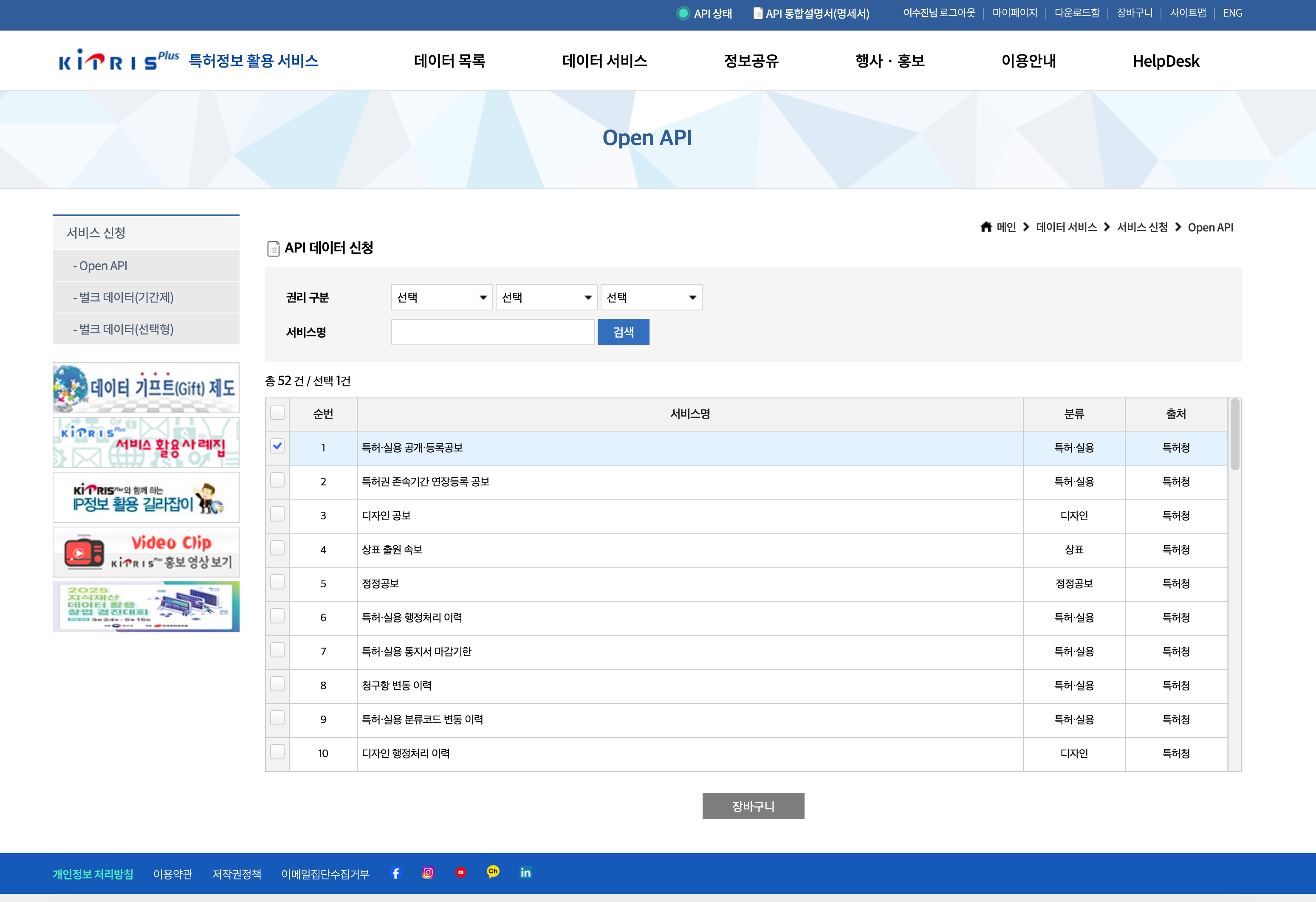The image size is (1316, 902).
Task: Open API 통합설명서 document icon link
Action: tap(758, 13)
